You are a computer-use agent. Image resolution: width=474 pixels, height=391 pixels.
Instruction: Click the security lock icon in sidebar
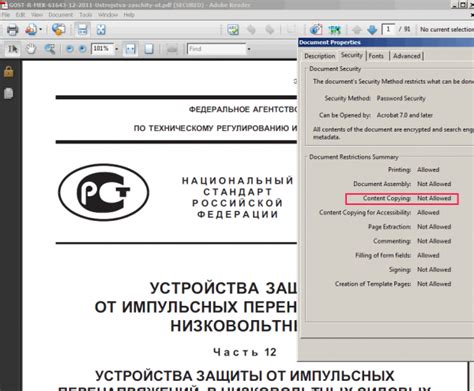tap(9, 72)
